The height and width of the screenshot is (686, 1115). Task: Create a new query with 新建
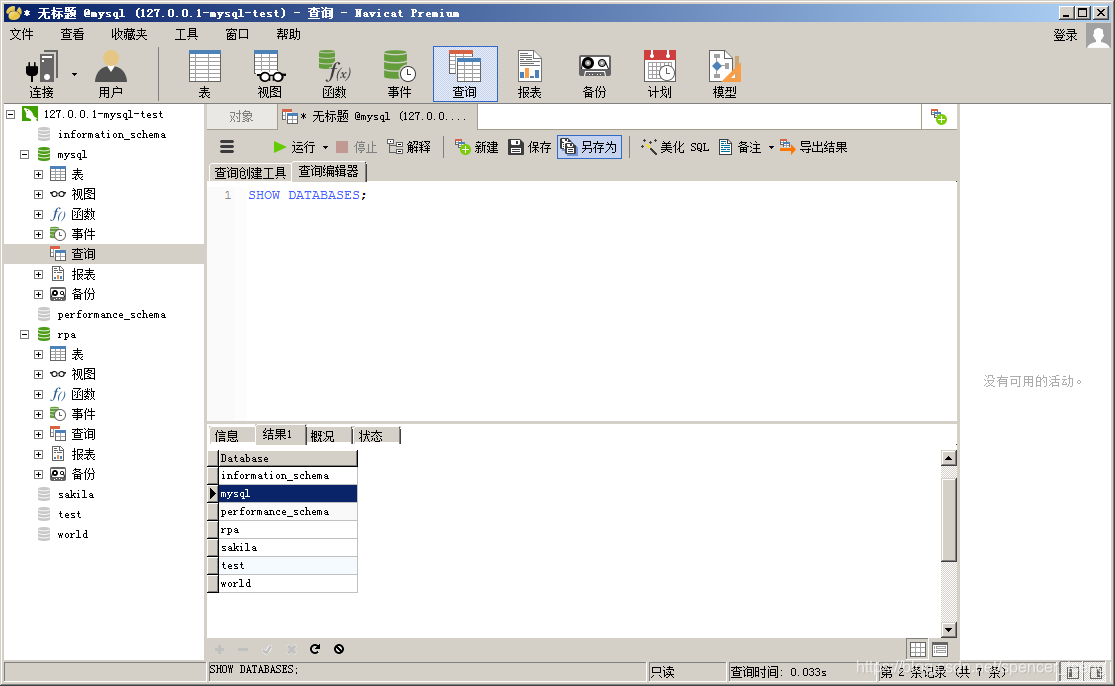[x=476, y=146]
